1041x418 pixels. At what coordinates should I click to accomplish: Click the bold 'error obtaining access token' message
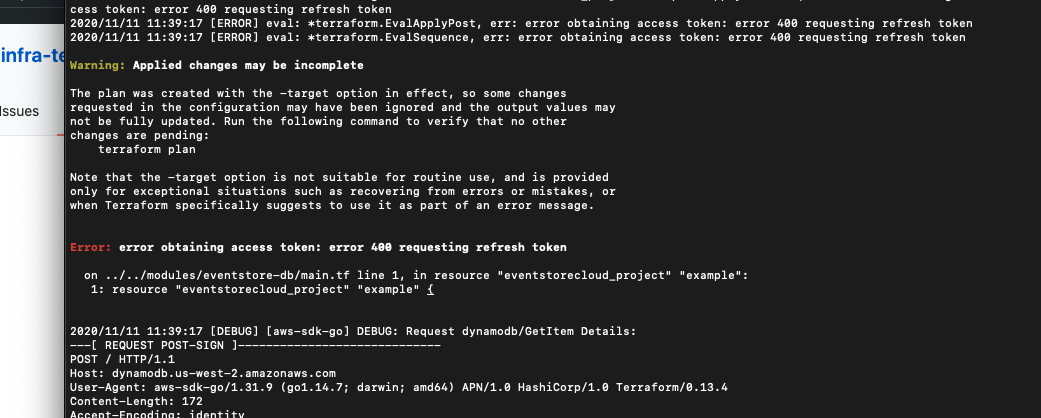tap(342, 247)
